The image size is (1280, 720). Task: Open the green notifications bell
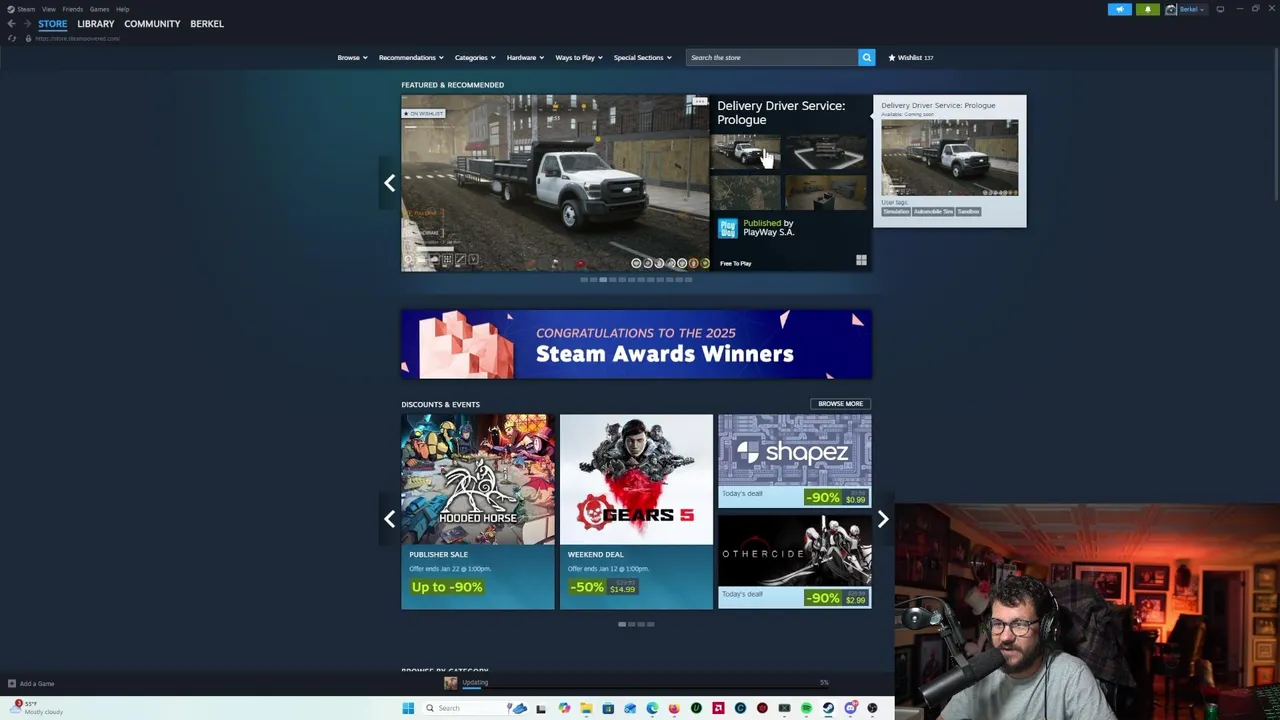click(1148, 9)
